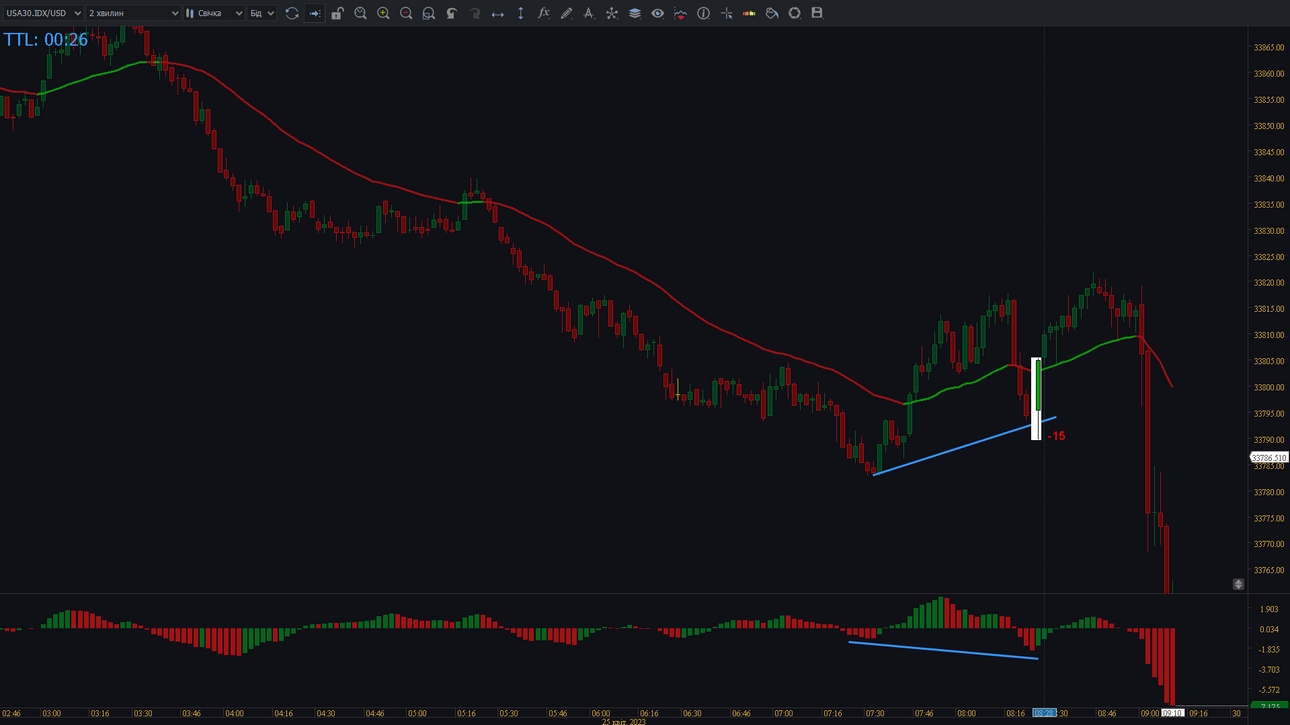Click the 07:30 time axis label
1290x725 pixels.
(x=875, y=714)
